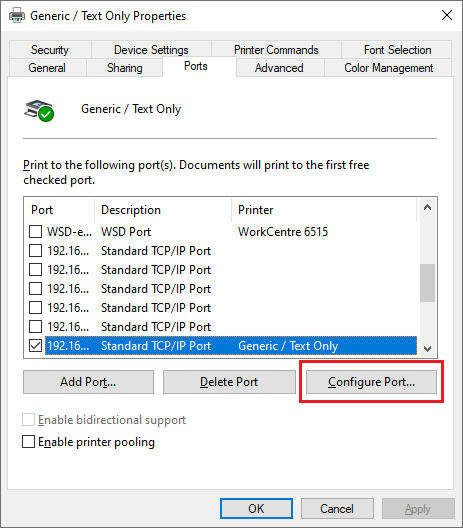
Task: Click the Generic / Text Only printer status icon
Action: [39, 111]
